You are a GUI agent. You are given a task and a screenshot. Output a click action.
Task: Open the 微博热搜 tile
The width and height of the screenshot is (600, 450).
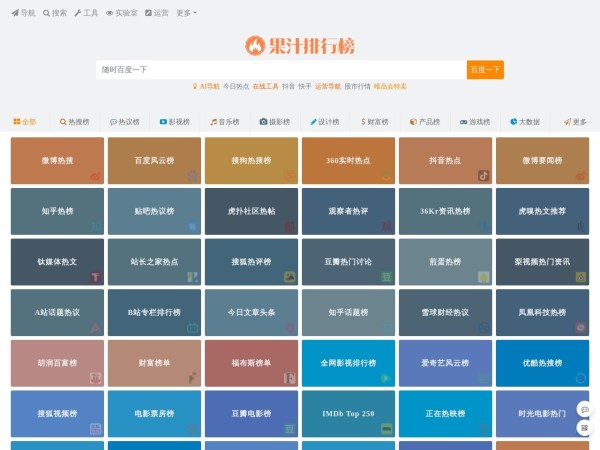(x=57, y=160)
